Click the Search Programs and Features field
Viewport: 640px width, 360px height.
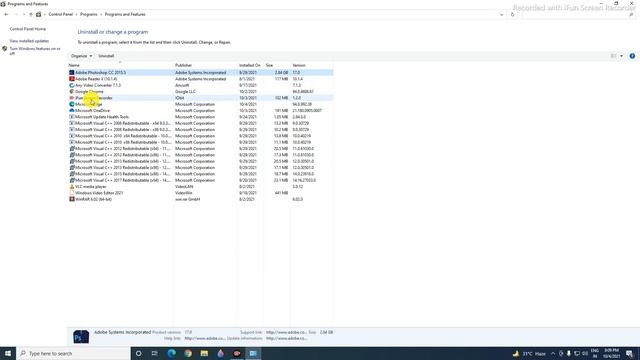pos(578,14)
